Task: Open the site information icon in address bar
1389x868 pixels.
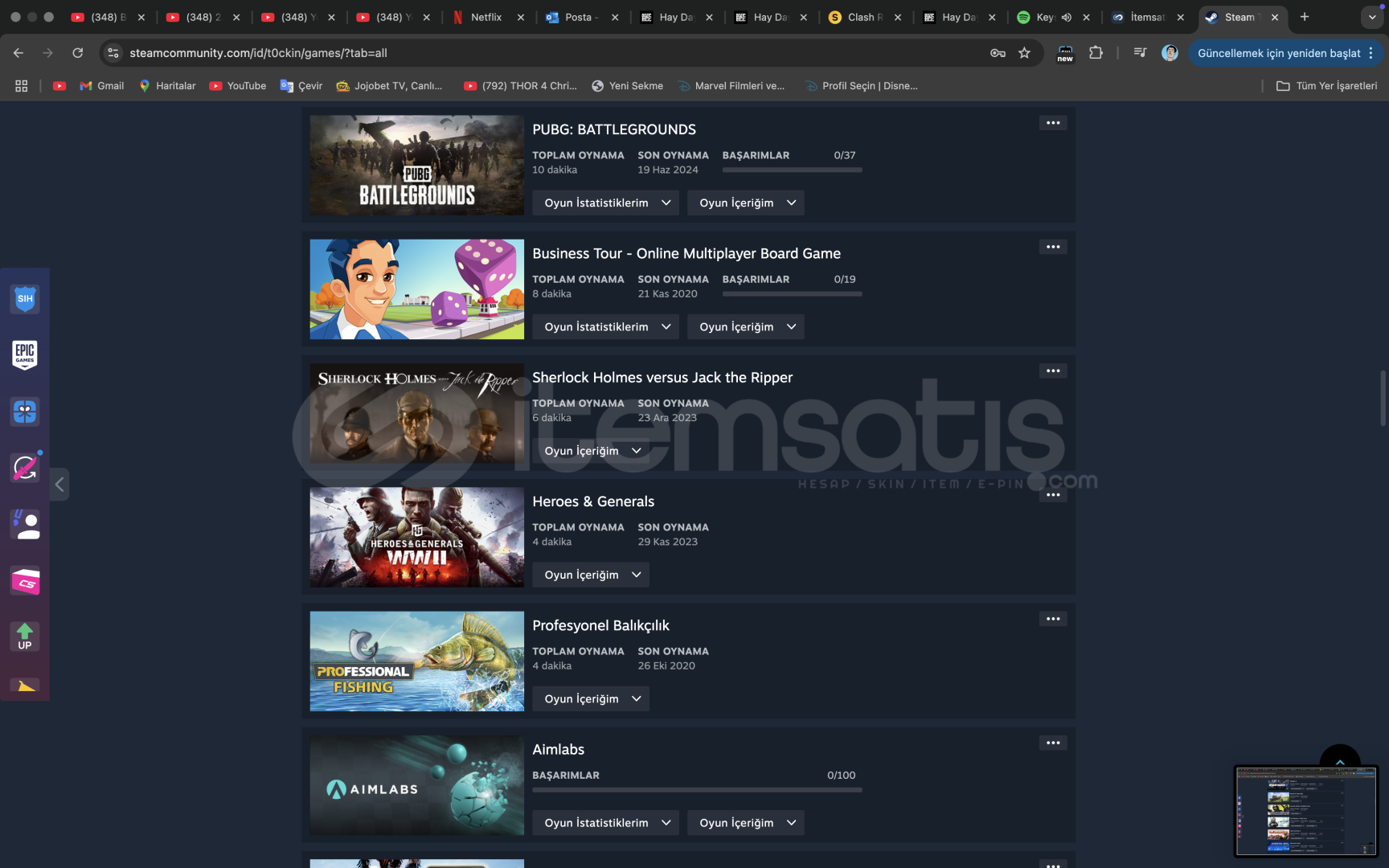Action: point(113,53)
